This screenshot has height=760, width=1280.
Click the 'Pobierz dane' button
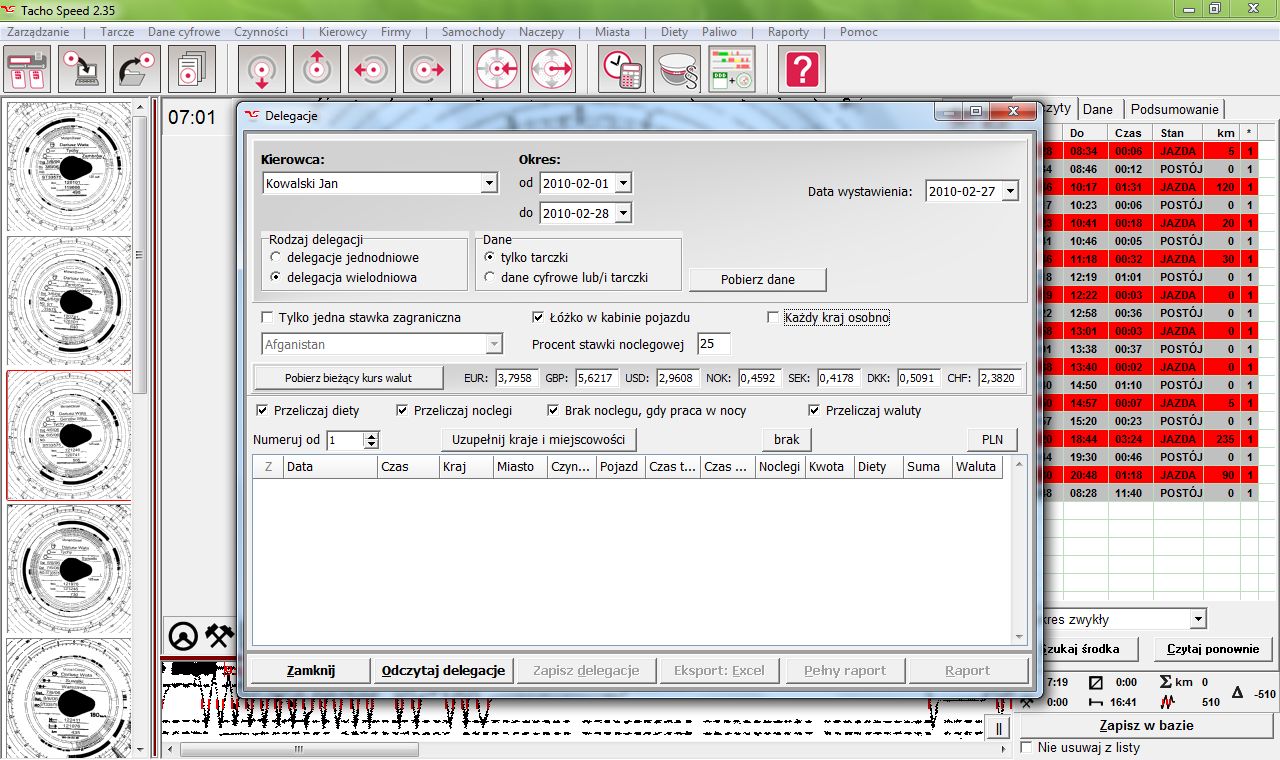coord(757,279)
